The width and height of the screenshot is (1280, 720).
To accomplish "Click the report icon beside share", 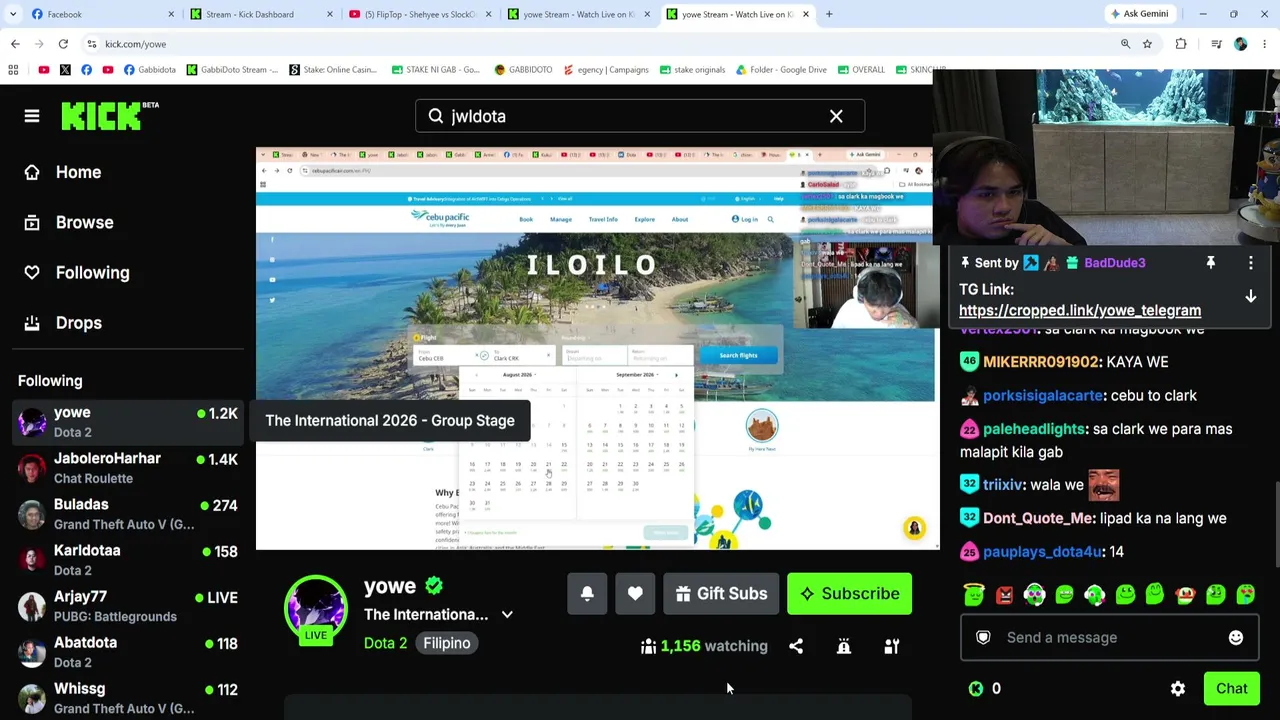I will coord(844,646).
